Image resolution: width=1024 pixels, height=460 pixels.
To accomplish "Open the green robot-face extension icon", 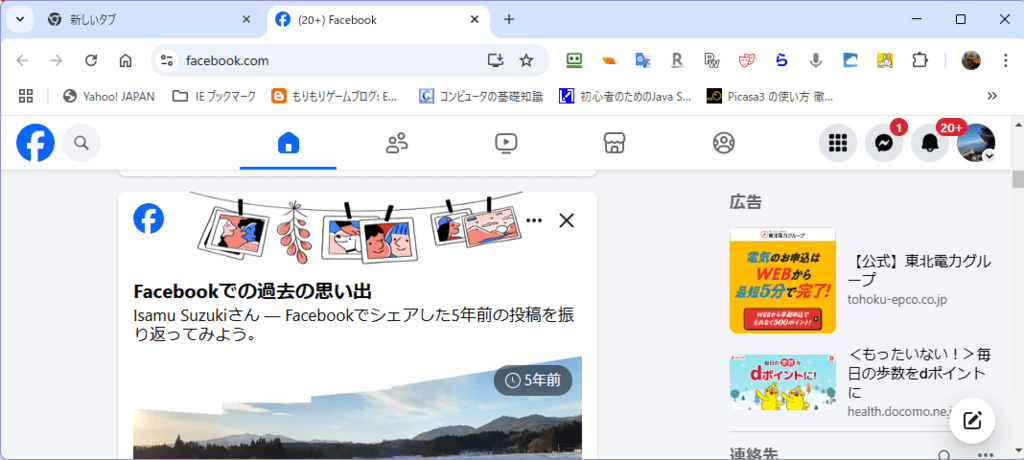I will click(574, 61).
